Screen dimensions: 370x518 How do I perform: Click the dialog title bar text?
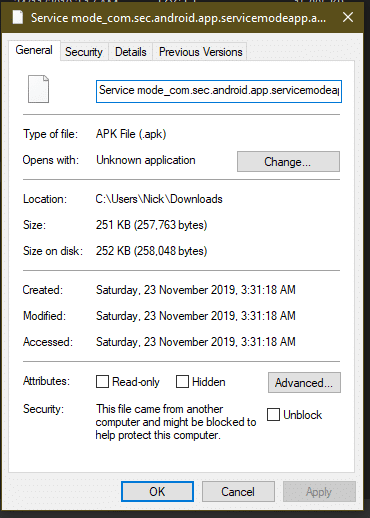(x=178, y=18)
